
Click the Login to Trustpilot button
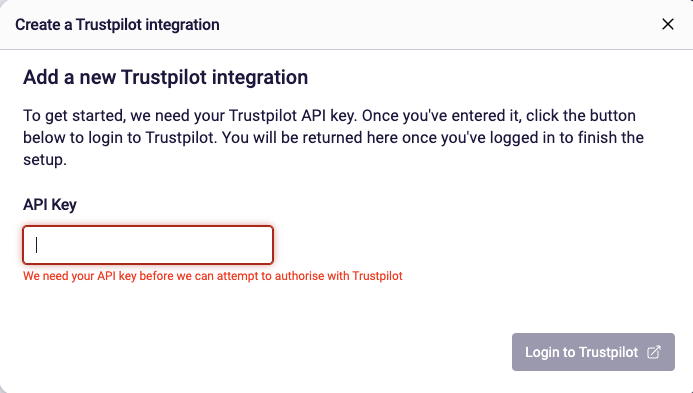[593, 352]
